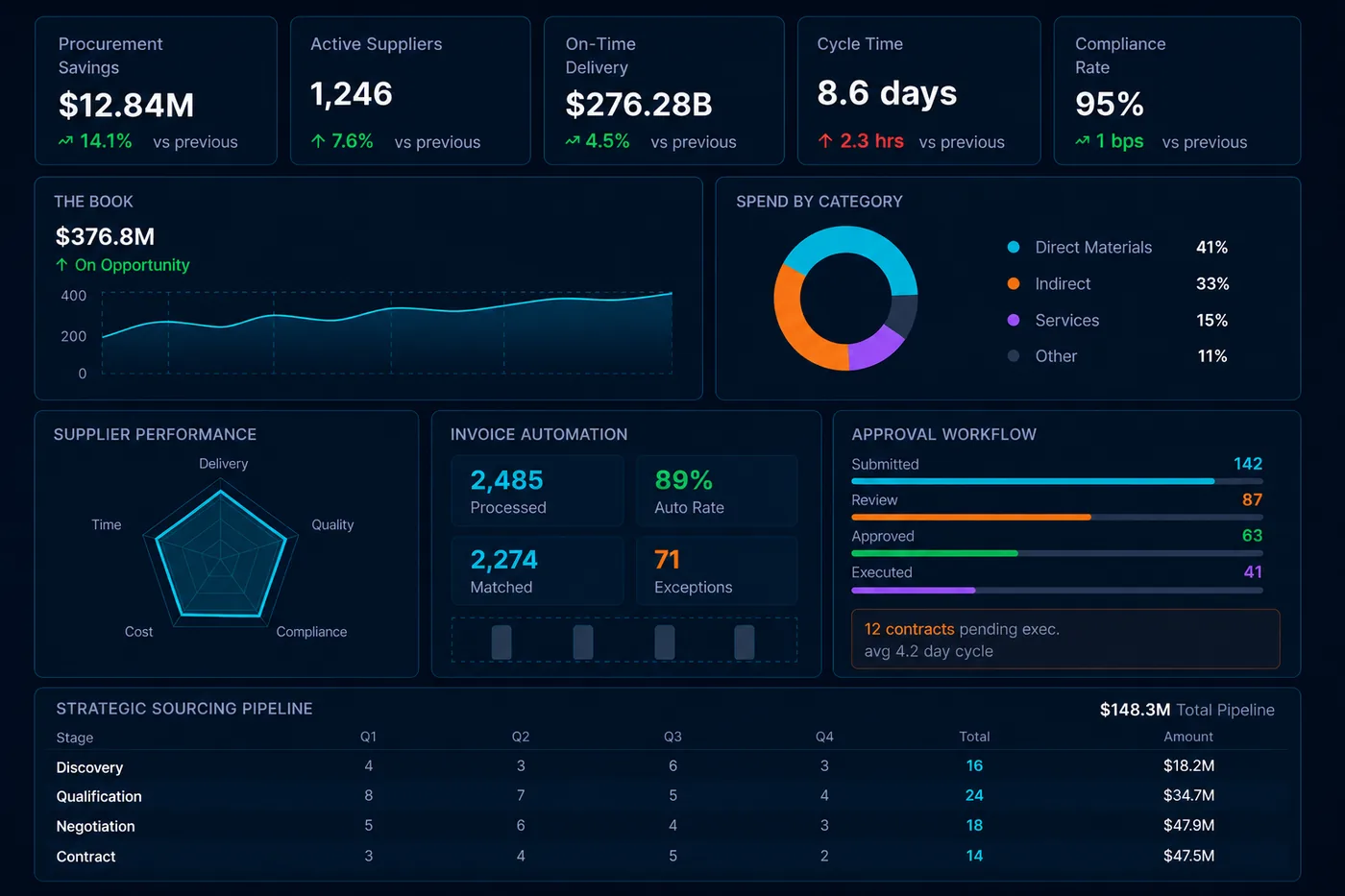1345x896 pixels.
Task: Open the 12 contracts pending exec notice
Action: (1065, 640)
